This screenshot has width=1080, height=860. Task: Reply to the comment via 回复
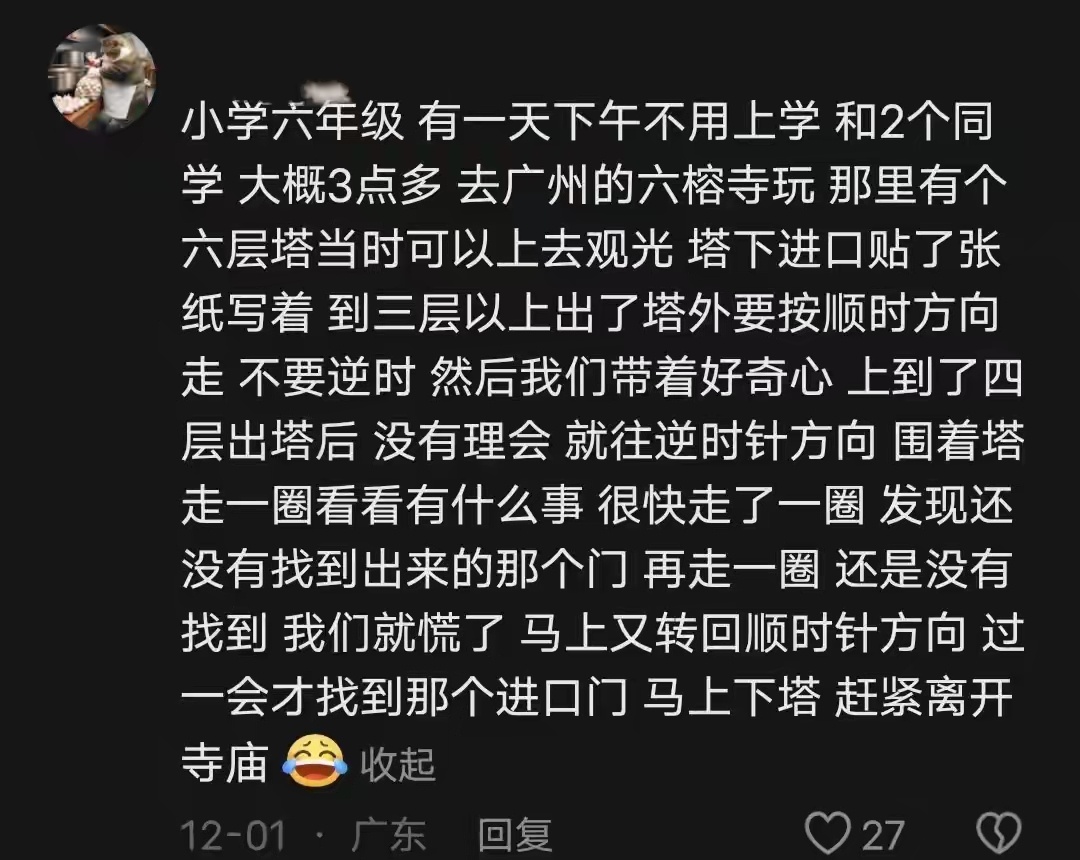tap(515, 835)
